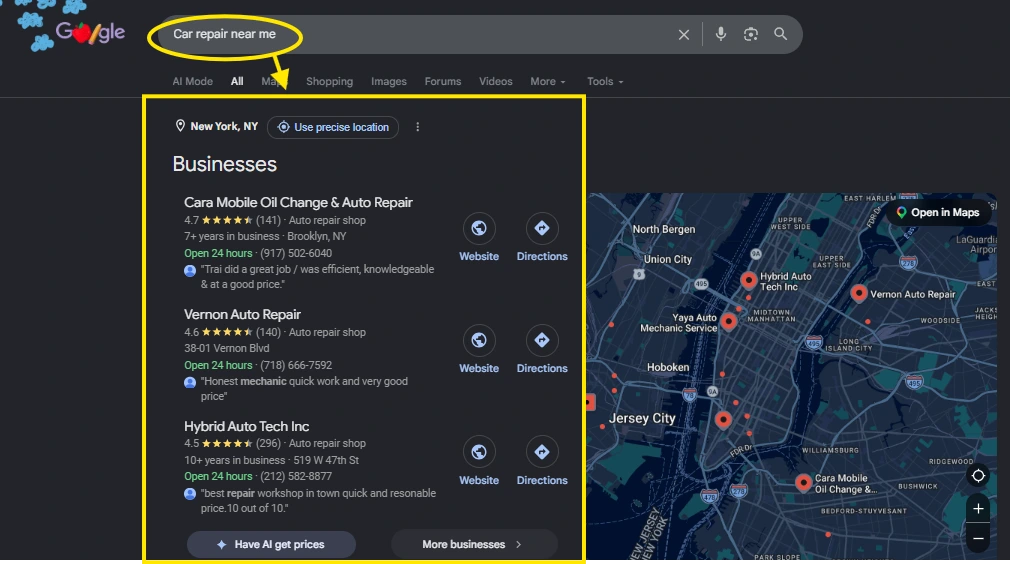Open Google Lens image search icon

click(750, 34)
